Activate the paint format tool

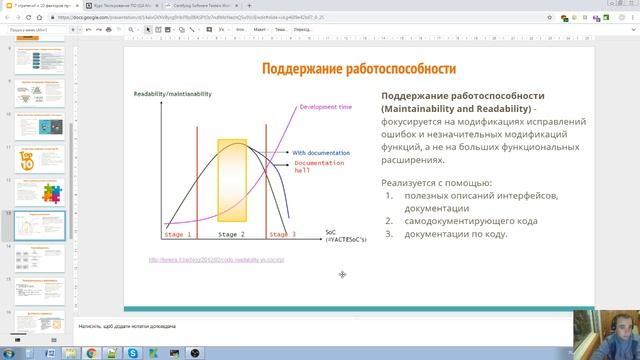click(x=119, y=30)
